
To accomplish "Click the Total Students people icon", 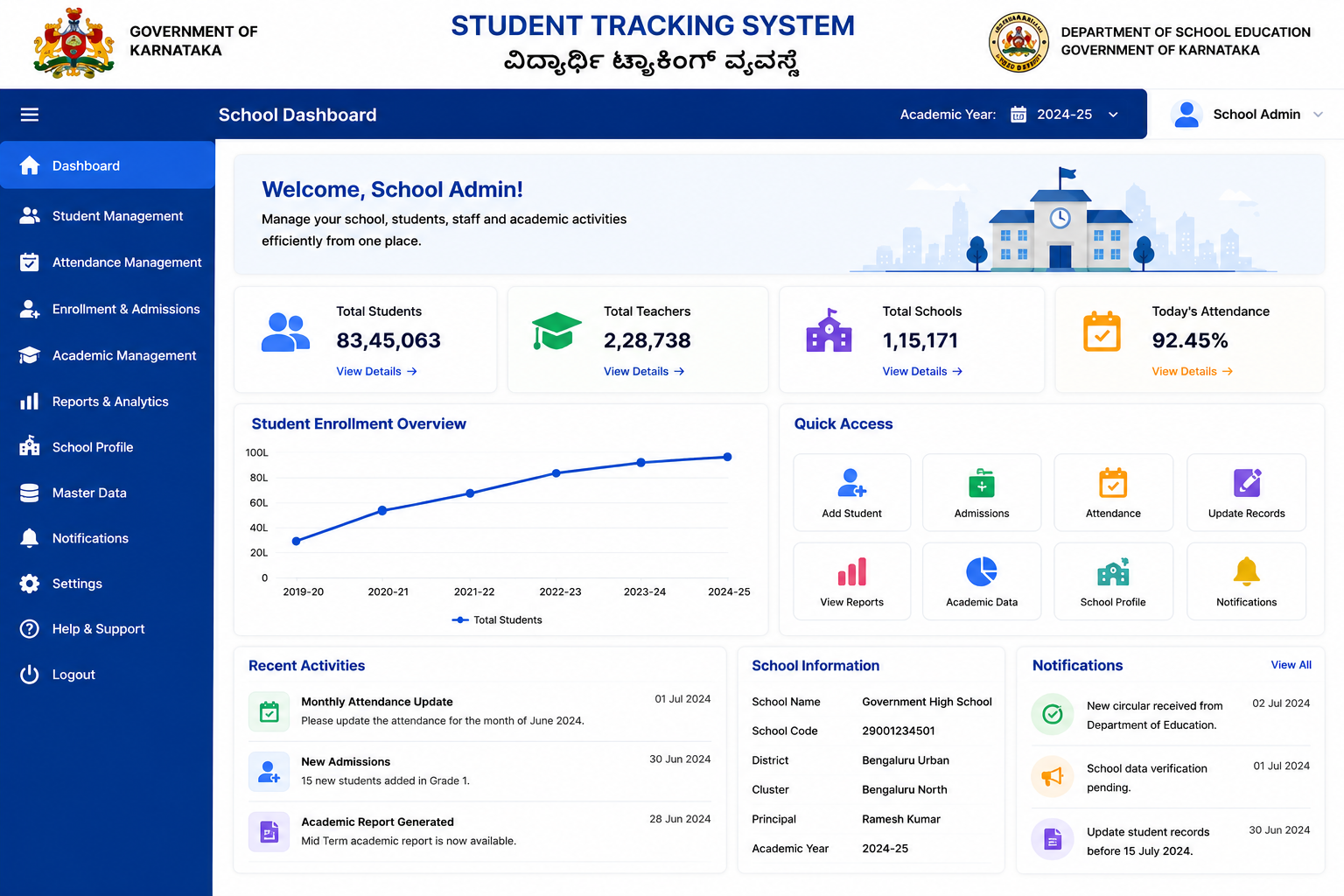I will point(285,332).
